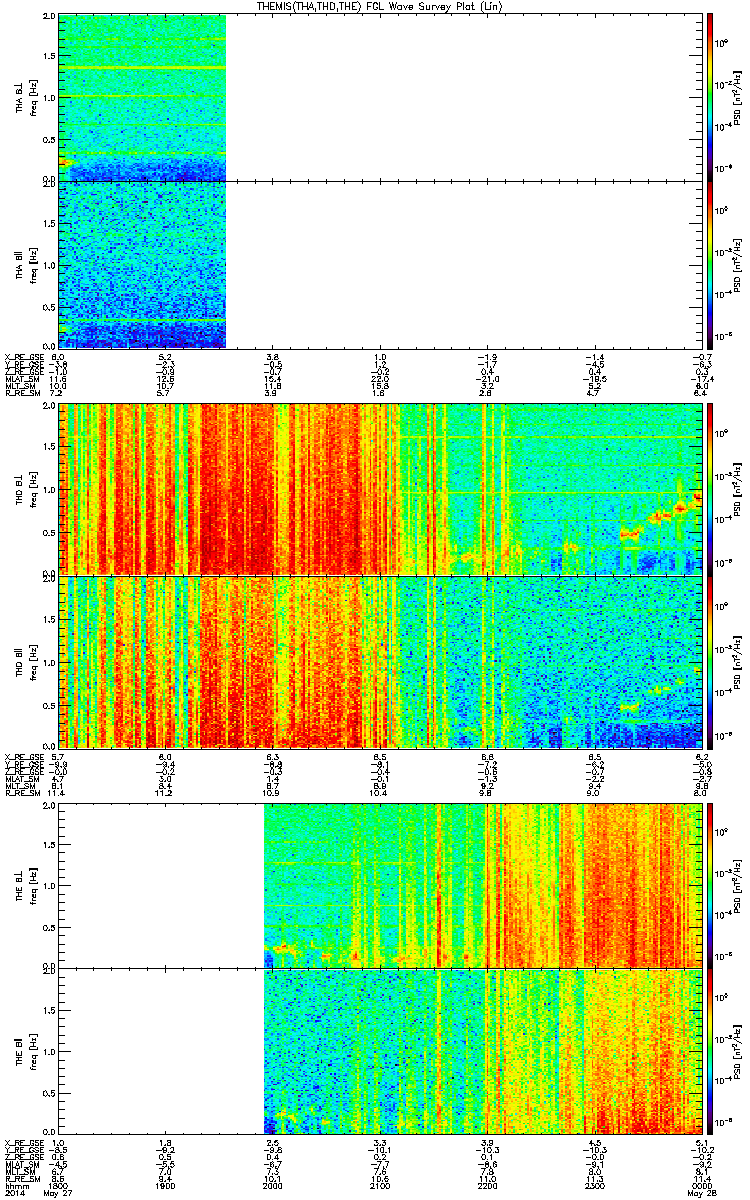This screenshot has height=1200, width=750.
Task: Click the 'THA BL freq [Hz]' axis label
Action: pos(26,97)
